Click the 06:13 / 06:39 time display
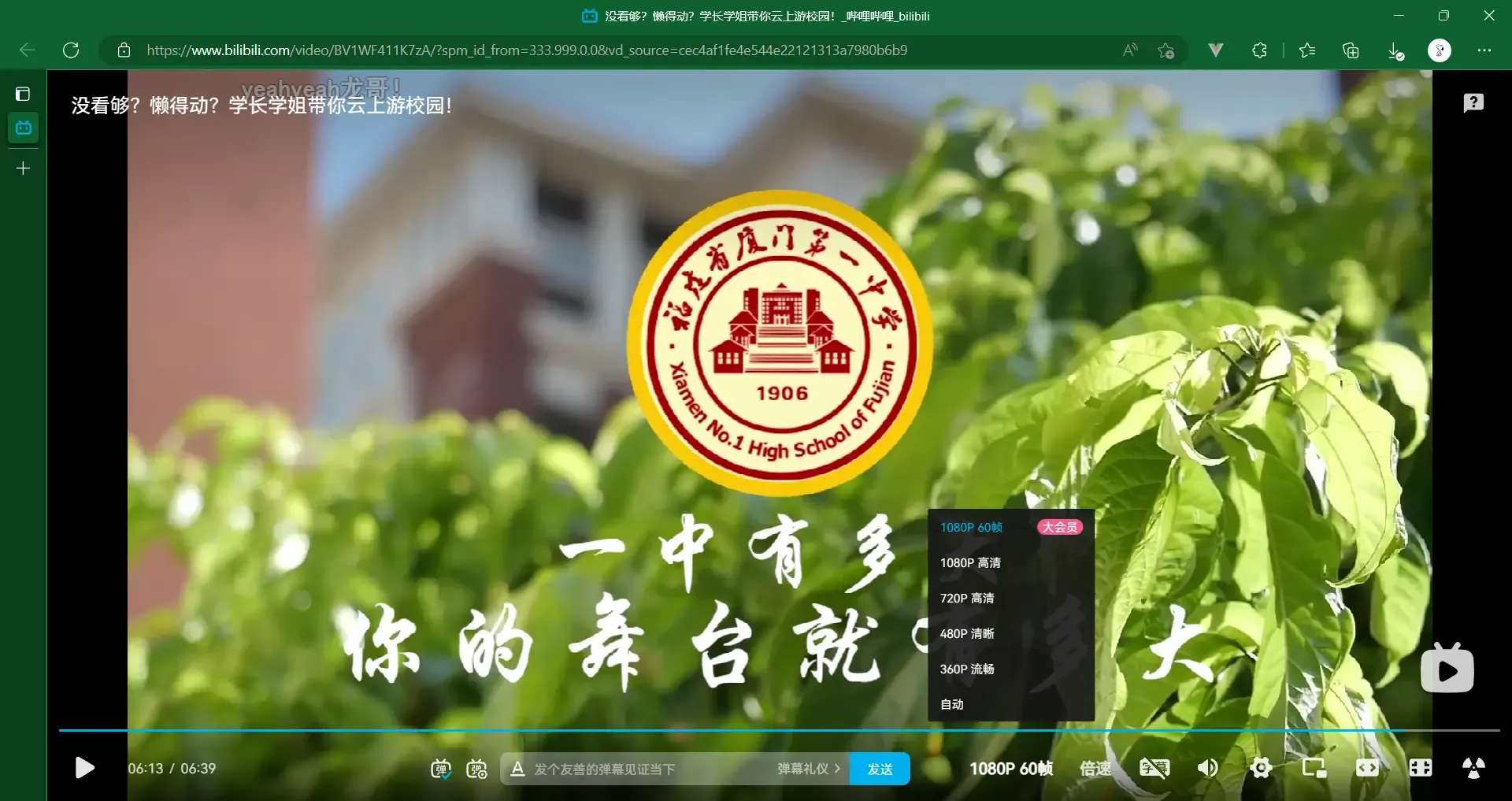The height and width of the screenshot is (801, 1512). (x=172, y=769)
